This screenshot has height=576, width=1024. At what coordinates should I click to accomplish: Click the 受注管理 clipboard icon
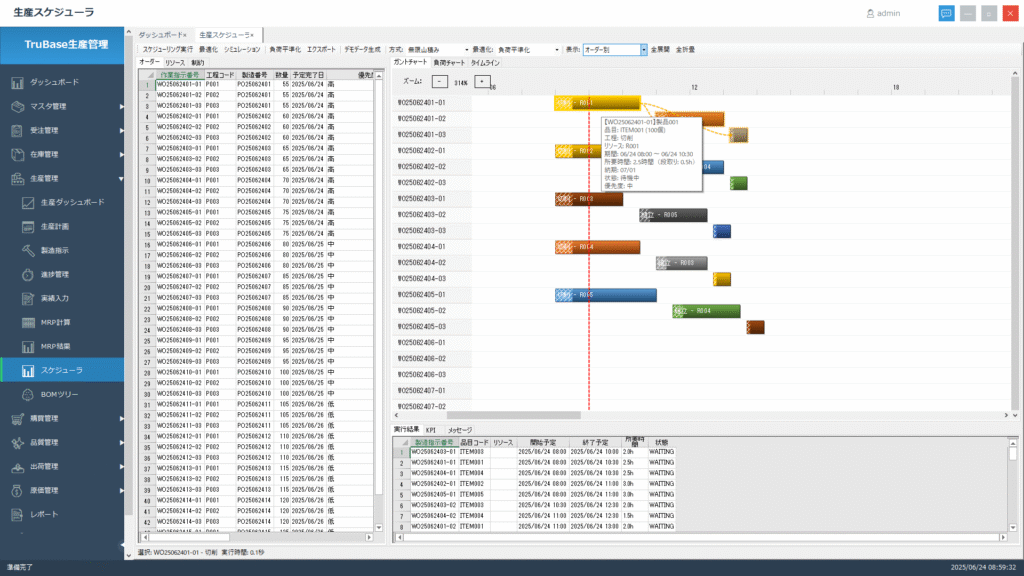(18, 131)
